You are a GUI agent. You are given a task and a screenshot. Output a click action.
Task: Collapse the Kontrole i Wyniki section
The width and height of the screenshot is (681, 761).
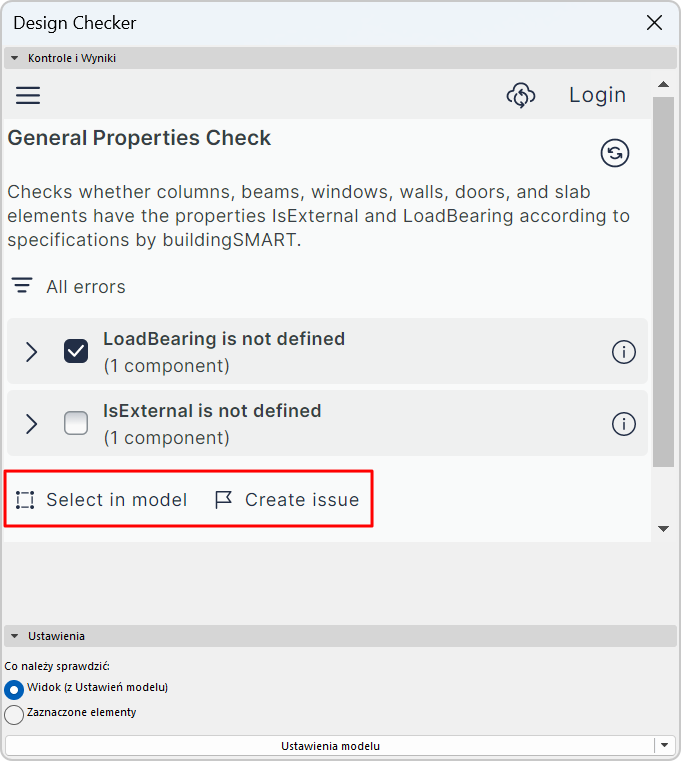(x=15, y=58)
